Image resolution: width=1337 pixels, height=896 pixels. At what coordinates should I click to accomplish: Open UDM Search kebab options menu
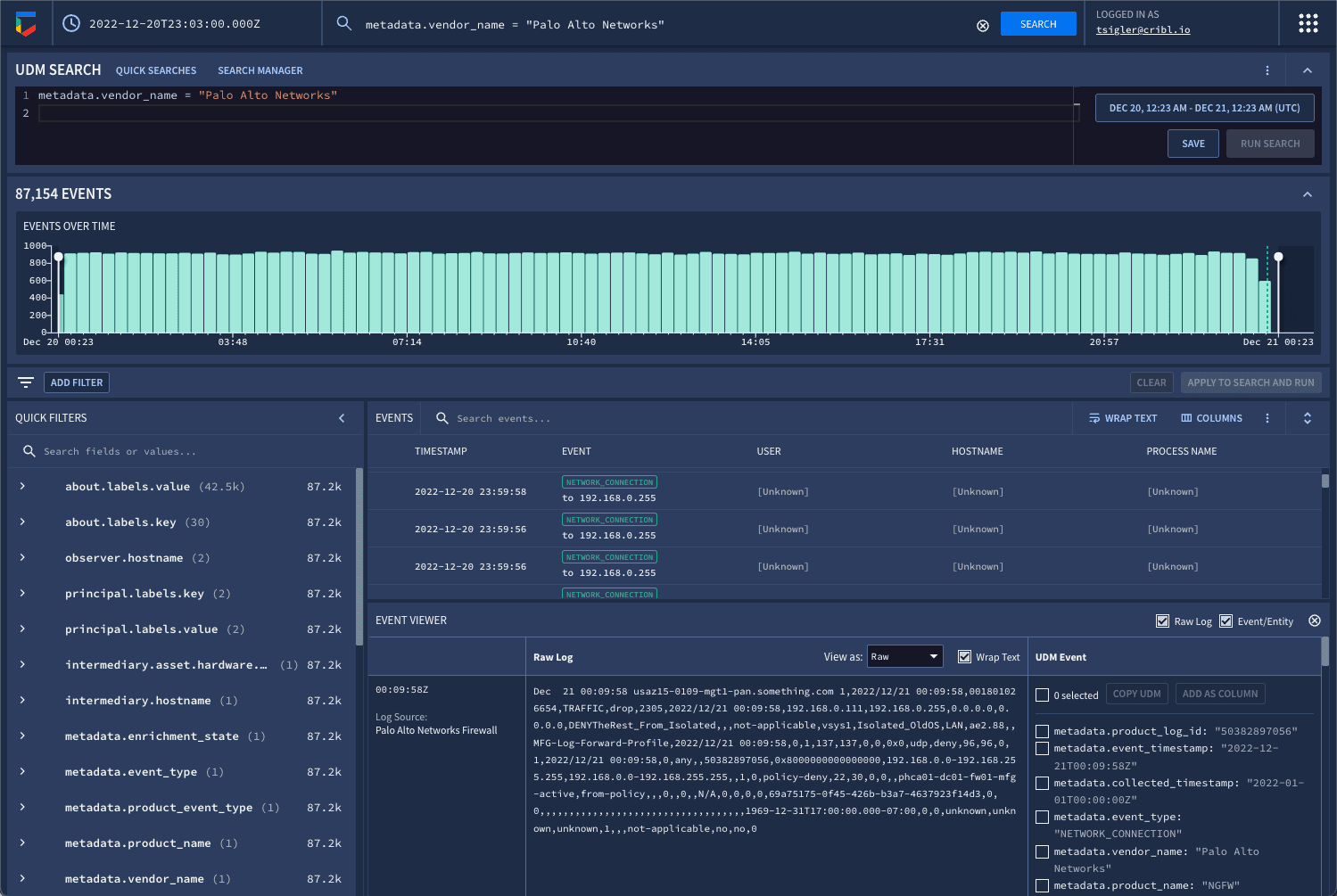pos(1267,70)
